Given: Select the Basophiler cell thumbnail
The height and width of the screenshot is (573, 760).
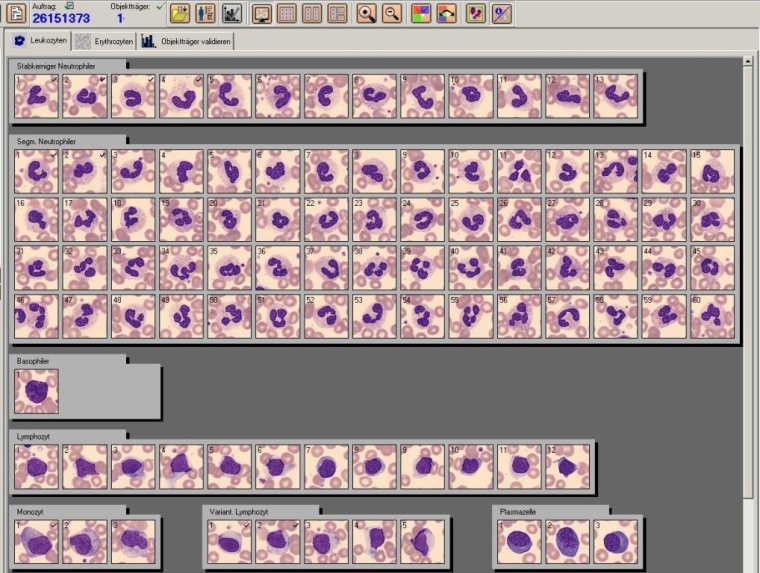Looking at the screenshot, I should tap(37, 391).
